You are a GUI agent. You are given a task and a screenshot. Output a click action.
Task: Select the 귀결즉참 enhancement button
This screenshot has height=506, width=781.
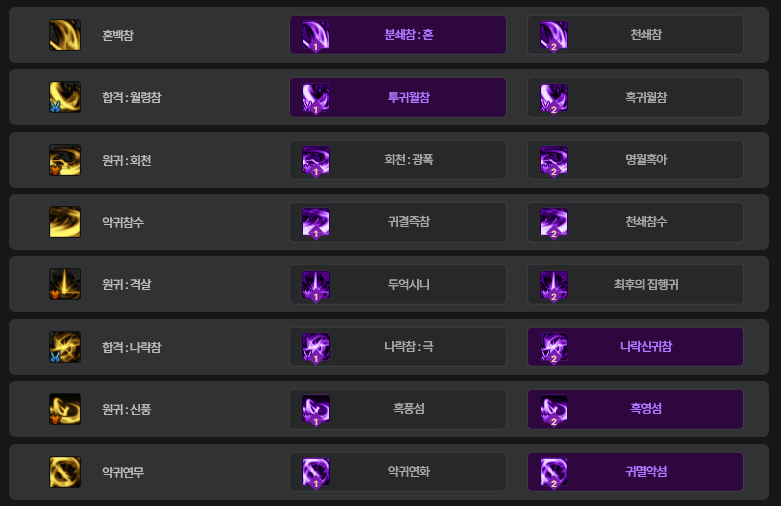(x=398, y=222)
